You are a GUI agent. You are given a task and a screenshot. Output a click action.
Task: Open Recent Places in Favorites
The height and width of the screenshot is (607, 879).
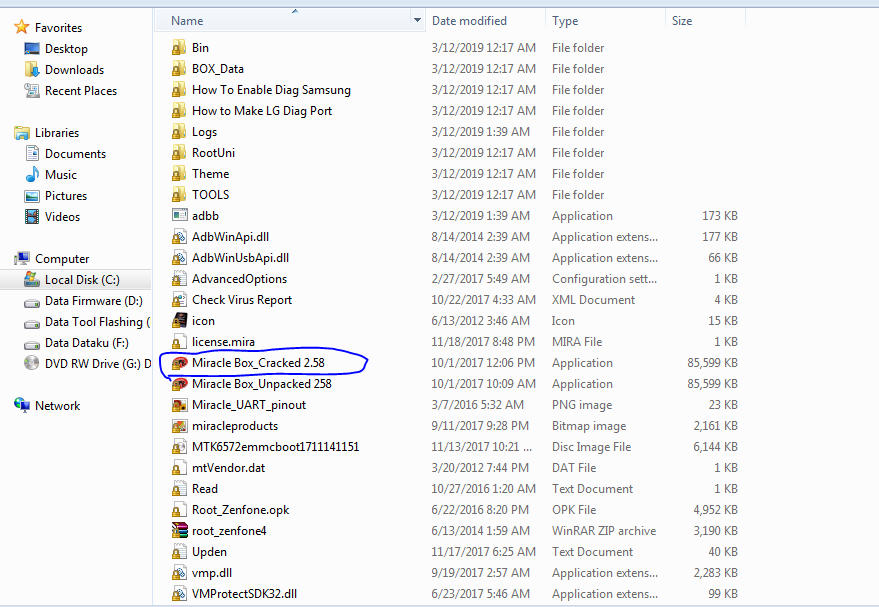81,91
